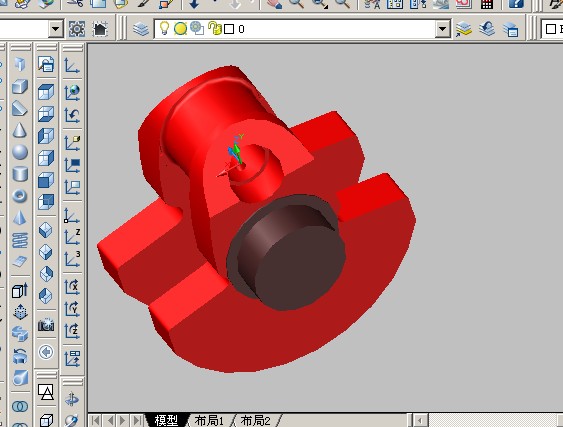Switch to Bottom view
The width and height of the screenshot is (563, 427).
46,114
